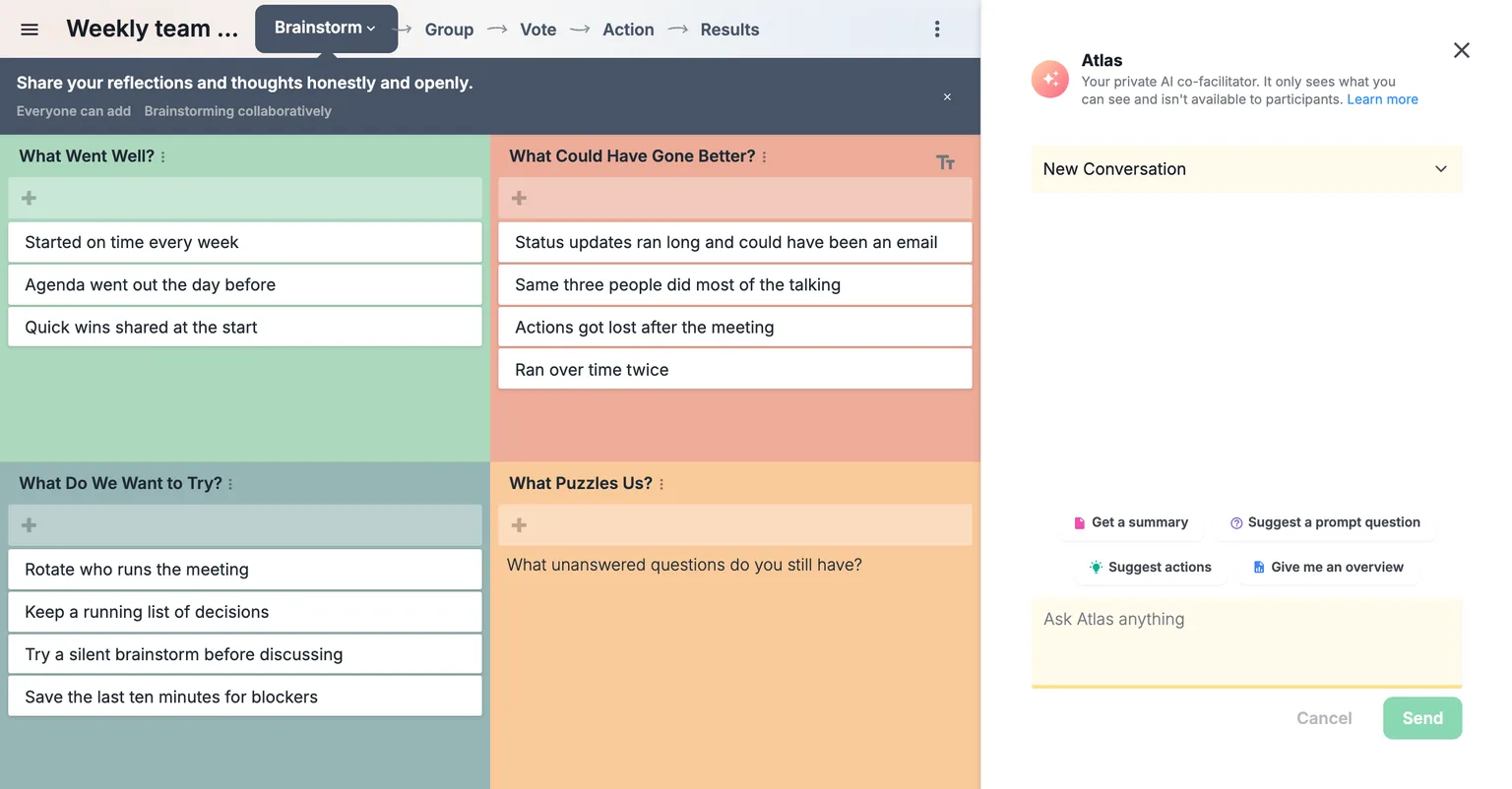Go to the Results phase
The image size is (1512, 789).
click(729, 30)
